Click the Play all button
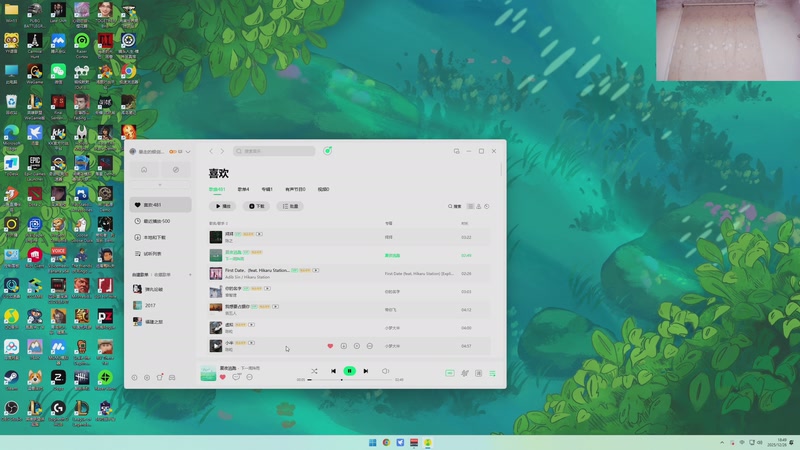Screen dimensions: 800x450 pyautogui.click(x=222, y=206)
